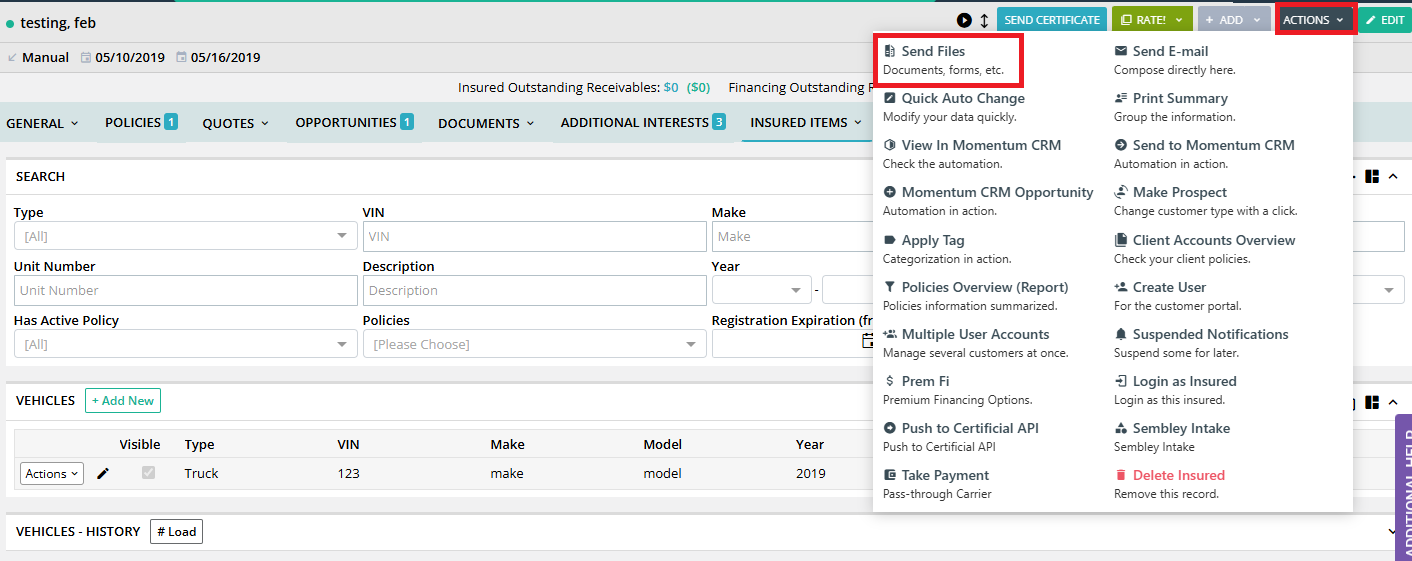
Task: Click the Edit pencil button
Action: [1385, 20]
